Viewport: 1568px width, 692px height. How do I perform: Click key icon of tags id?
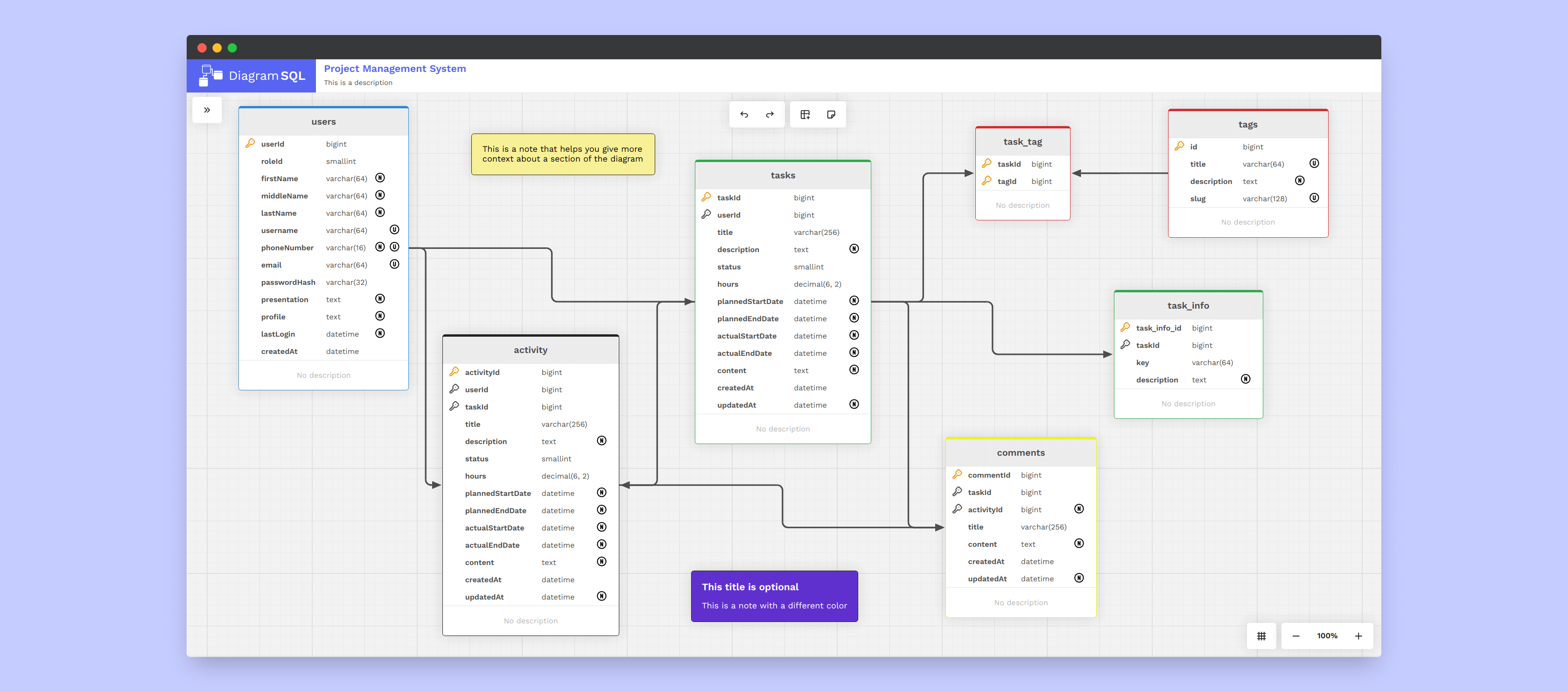[1179, 146]
